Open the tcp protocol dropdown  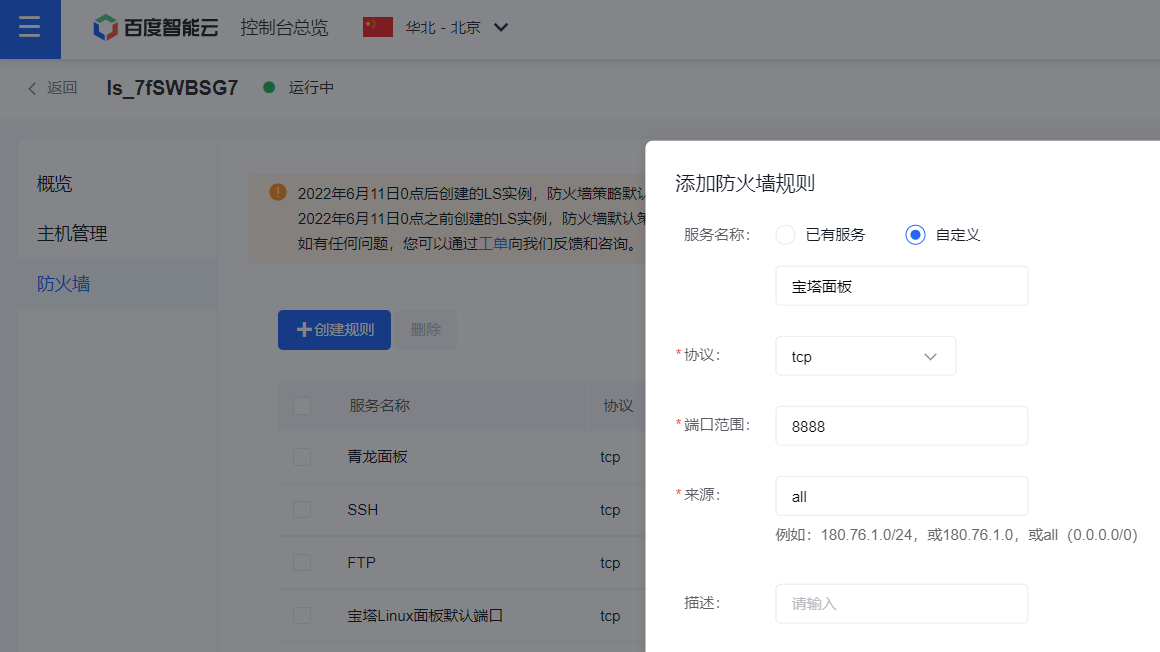tap(866, 356)
